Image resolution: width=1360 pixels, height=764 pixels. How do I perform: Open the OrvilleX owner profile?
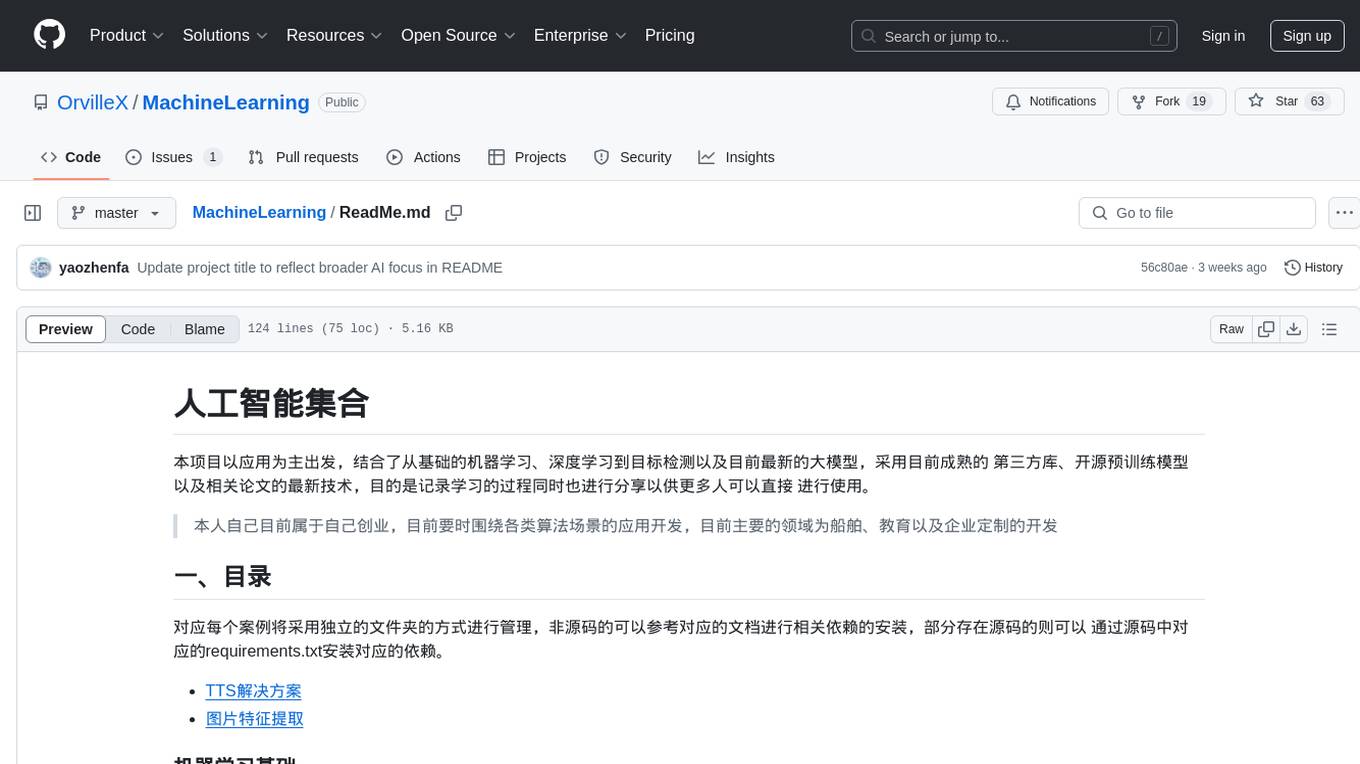pos(92,102)
